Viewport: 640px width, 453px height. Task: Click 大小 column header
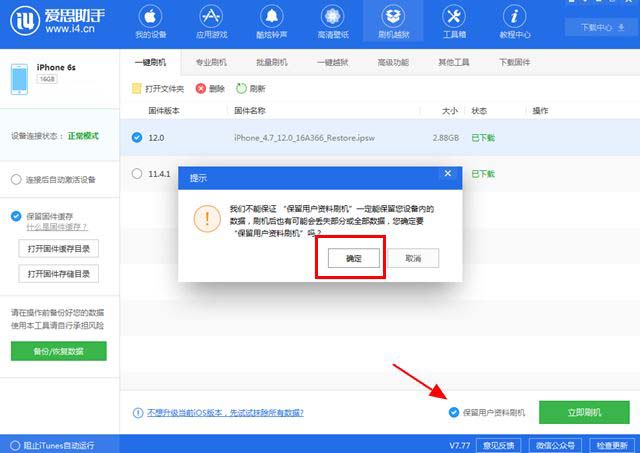(450, 111)
